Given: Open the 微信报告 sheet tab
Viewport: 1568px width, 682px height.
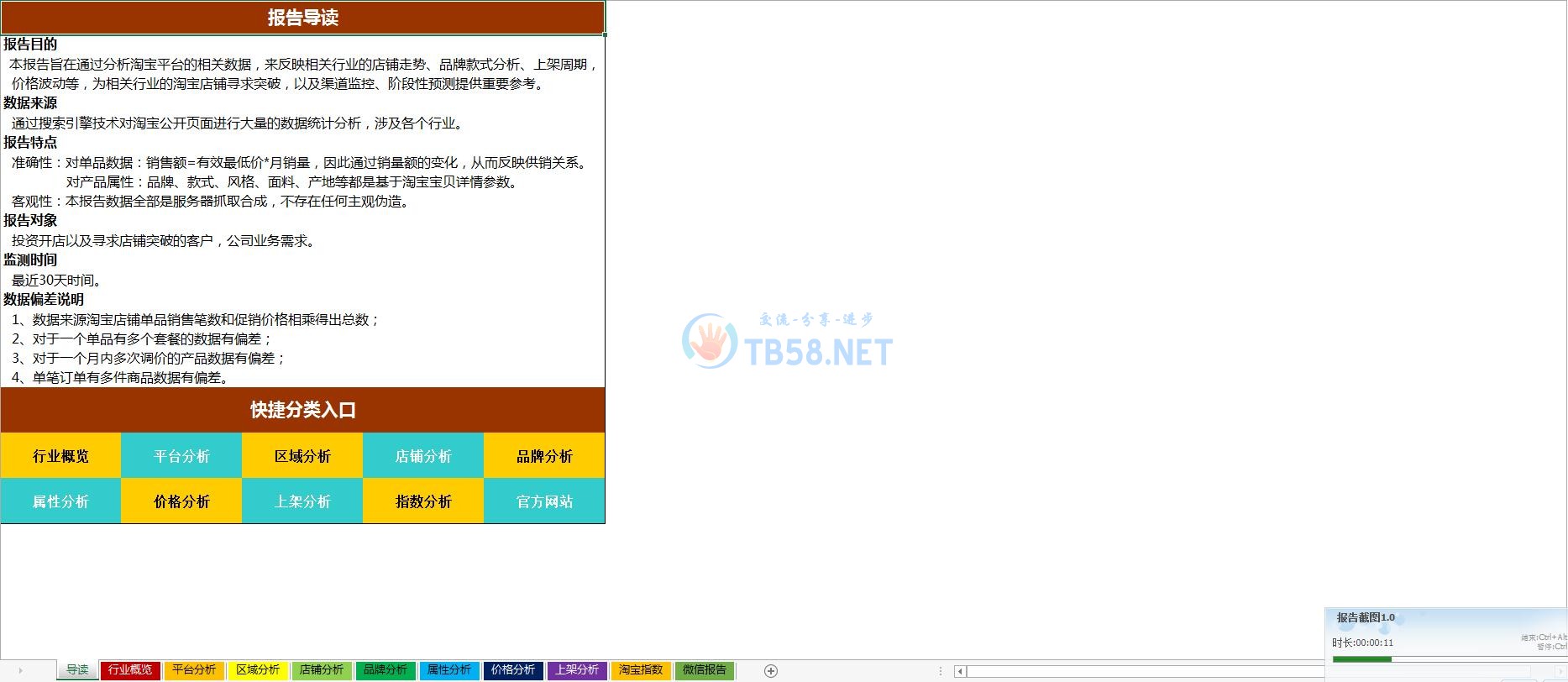Looking at the screenshot, I should pos(704,670).
